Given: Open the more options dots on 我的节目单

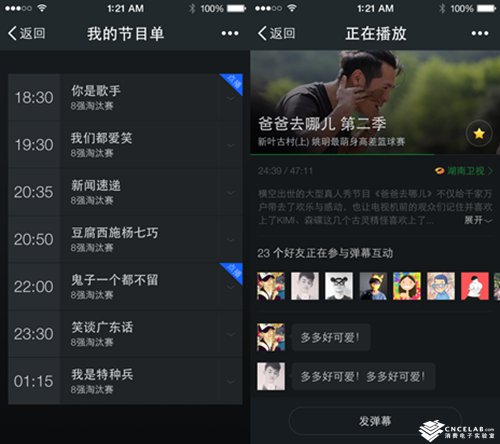Looking at the screenshot, I should 230,33.
